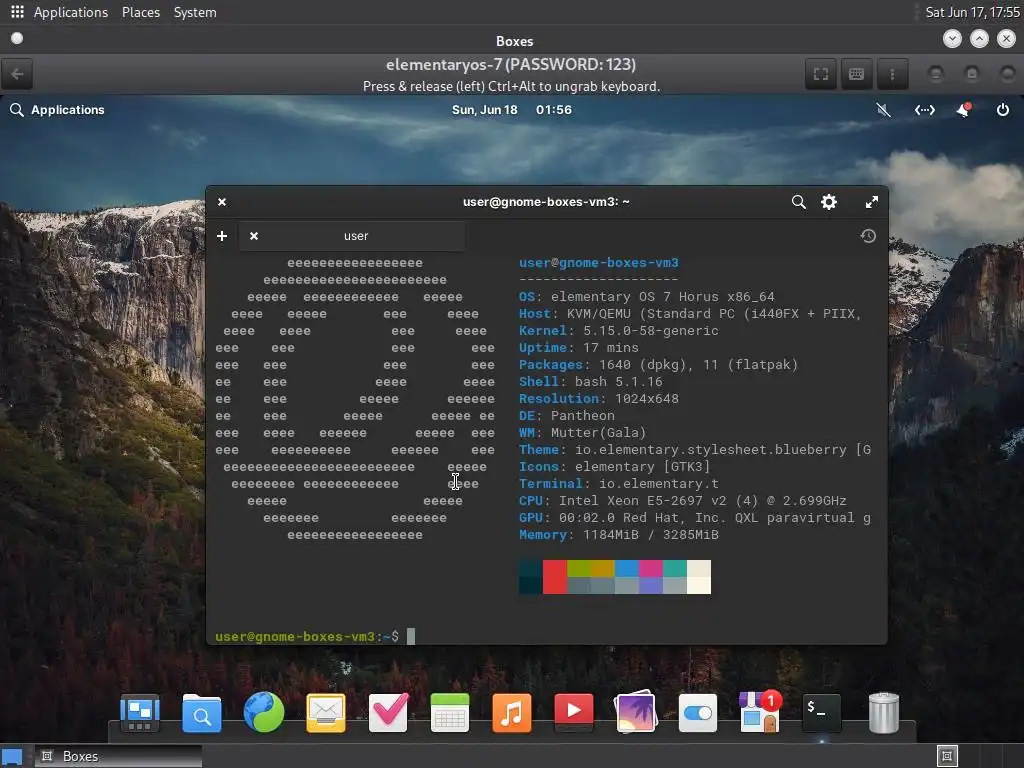Click the 'OS: elementary OS 7 Horus' line
Screen dimensions: 1024x768
click(x=647, y=296)
